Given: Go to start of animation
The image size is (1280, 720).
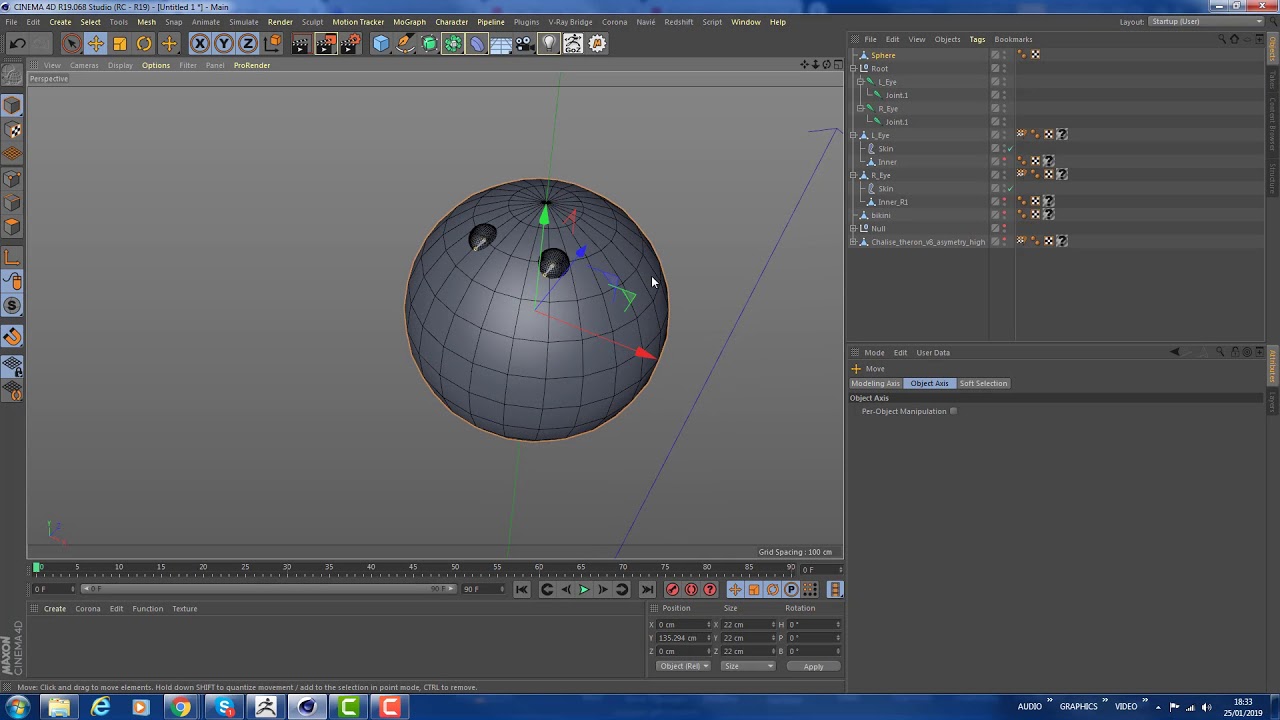Looking at the screenshot, I should click(522, 590).
